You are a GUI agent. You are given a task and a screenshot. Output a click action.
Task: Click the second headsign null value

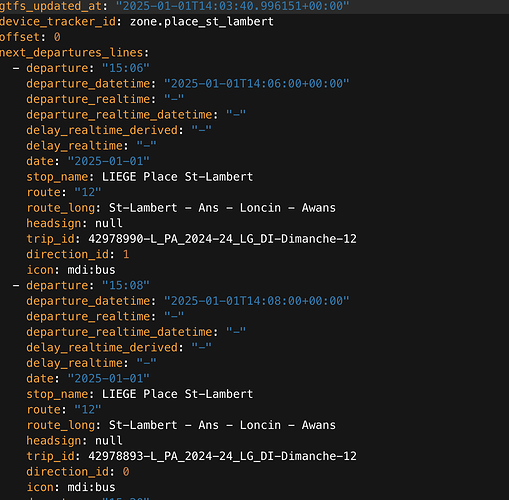tap(109, 441)
